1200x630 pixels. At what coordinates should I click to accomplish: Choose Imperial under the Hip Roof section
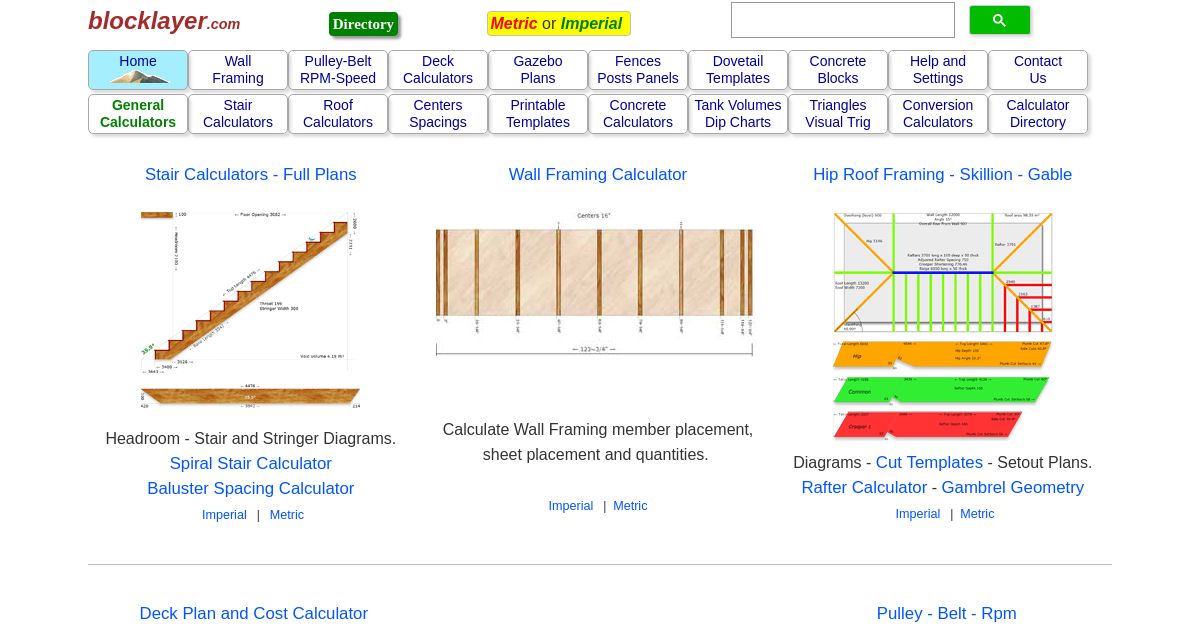coord(917,514)
